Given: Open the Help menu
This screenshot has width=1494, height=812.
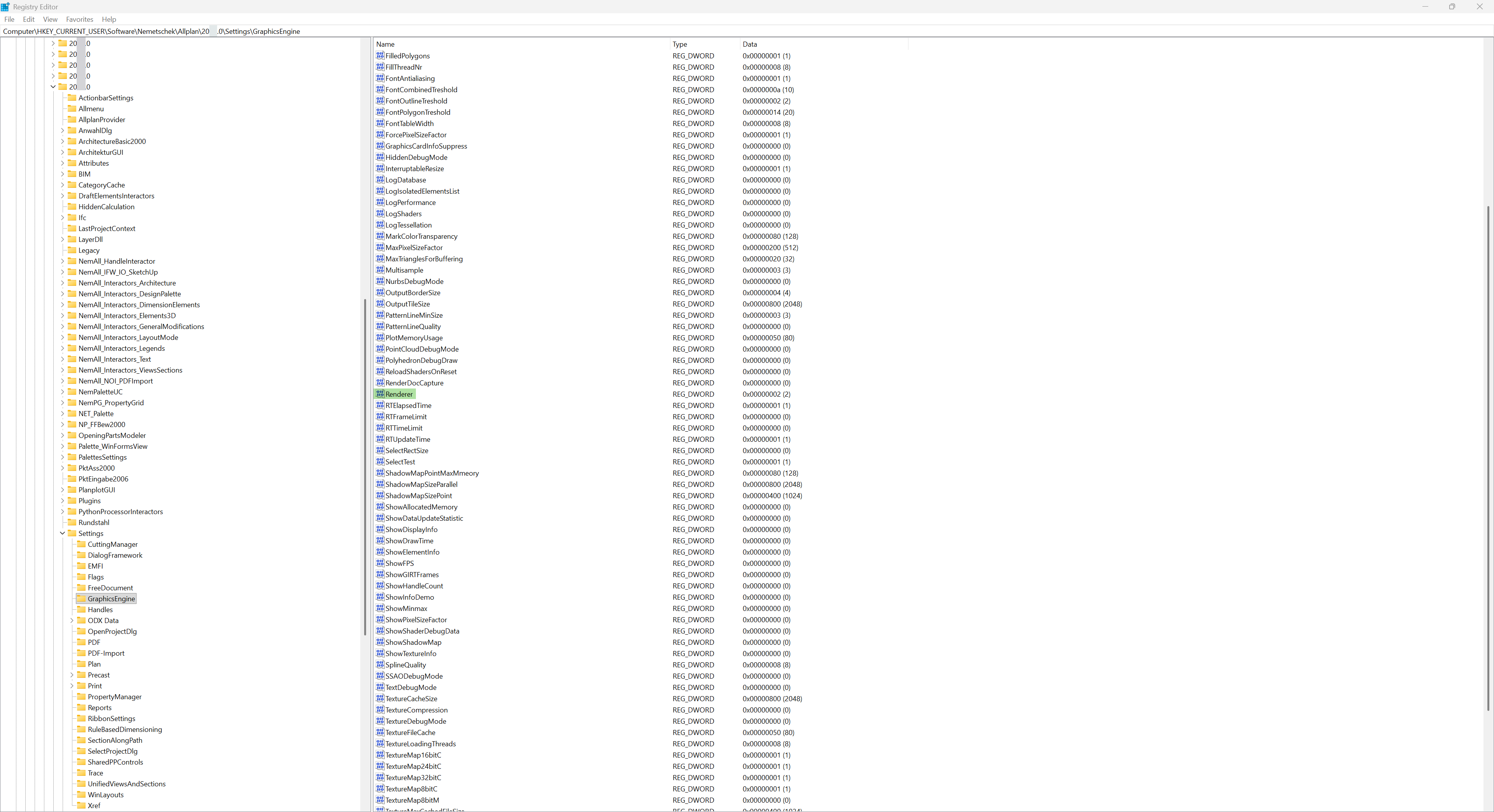Looking at the screenshot, I should click(109, 19).
